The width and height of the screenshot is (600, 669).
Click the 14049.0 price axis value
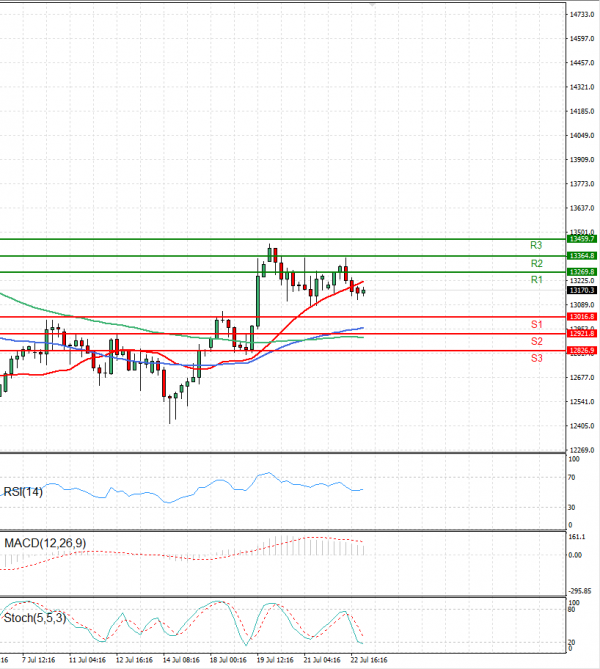point(582,136)
